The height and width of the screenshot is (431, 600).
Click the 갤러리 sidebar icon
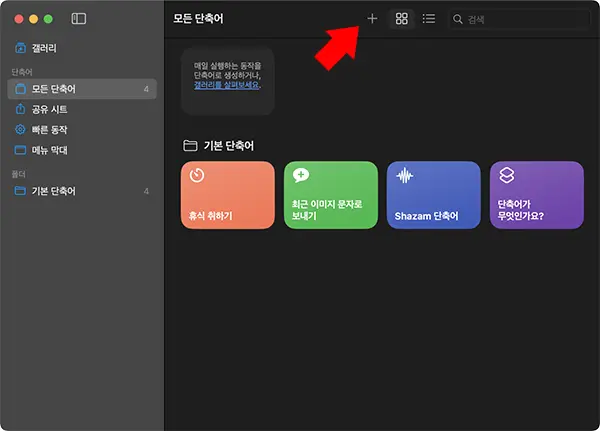tap(20, 48)
